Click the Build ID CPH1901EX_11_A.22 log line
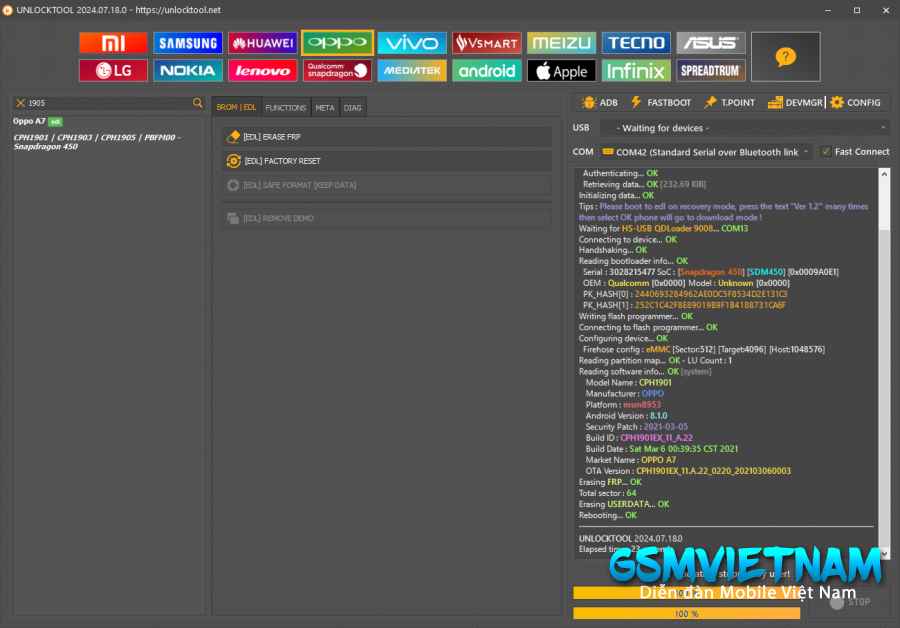The height and width of the screenshot is (628, 900). click(639, 437)
